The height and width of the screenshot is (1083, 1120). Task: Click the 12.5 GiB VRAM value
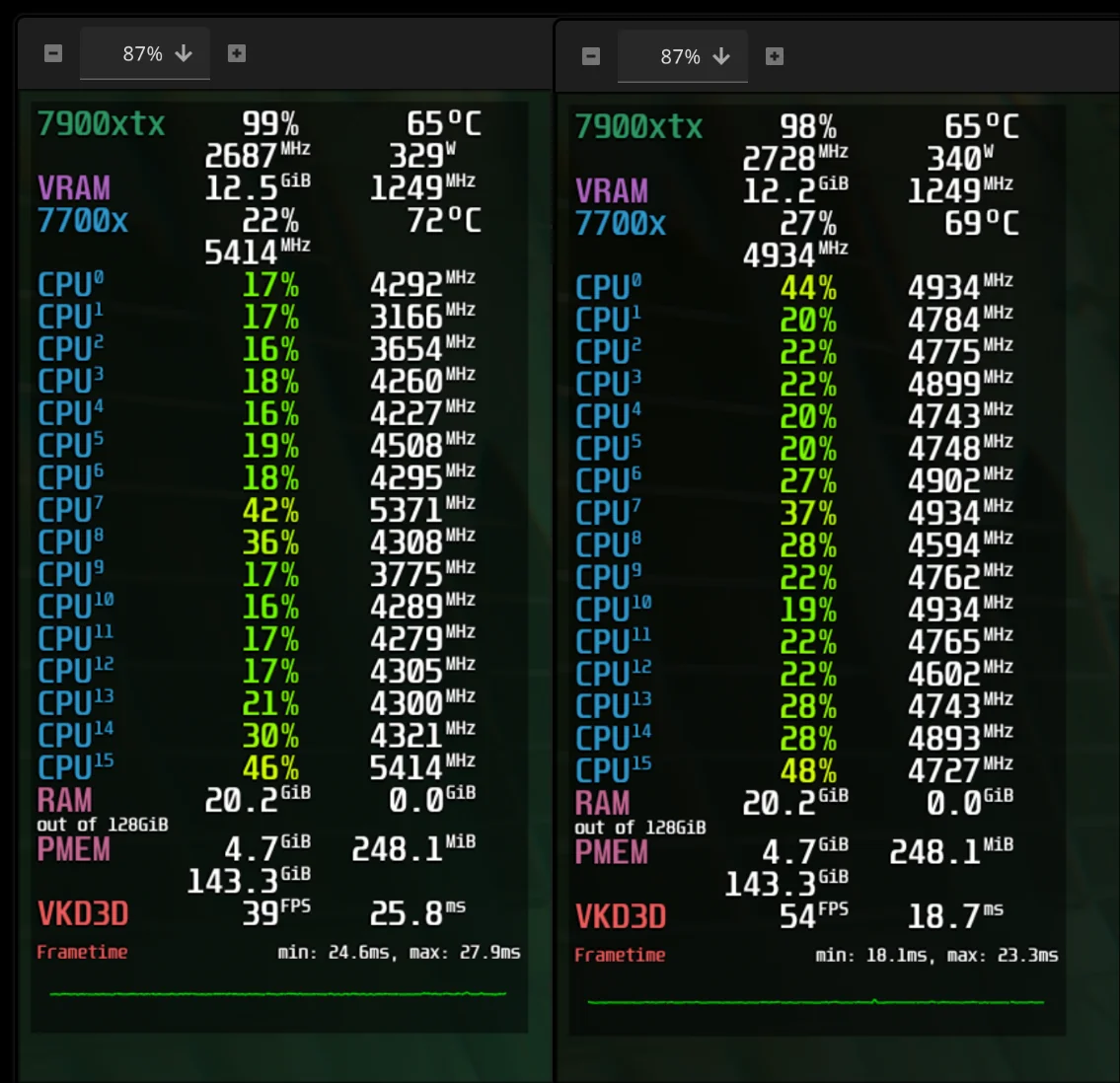pos(258,187)
